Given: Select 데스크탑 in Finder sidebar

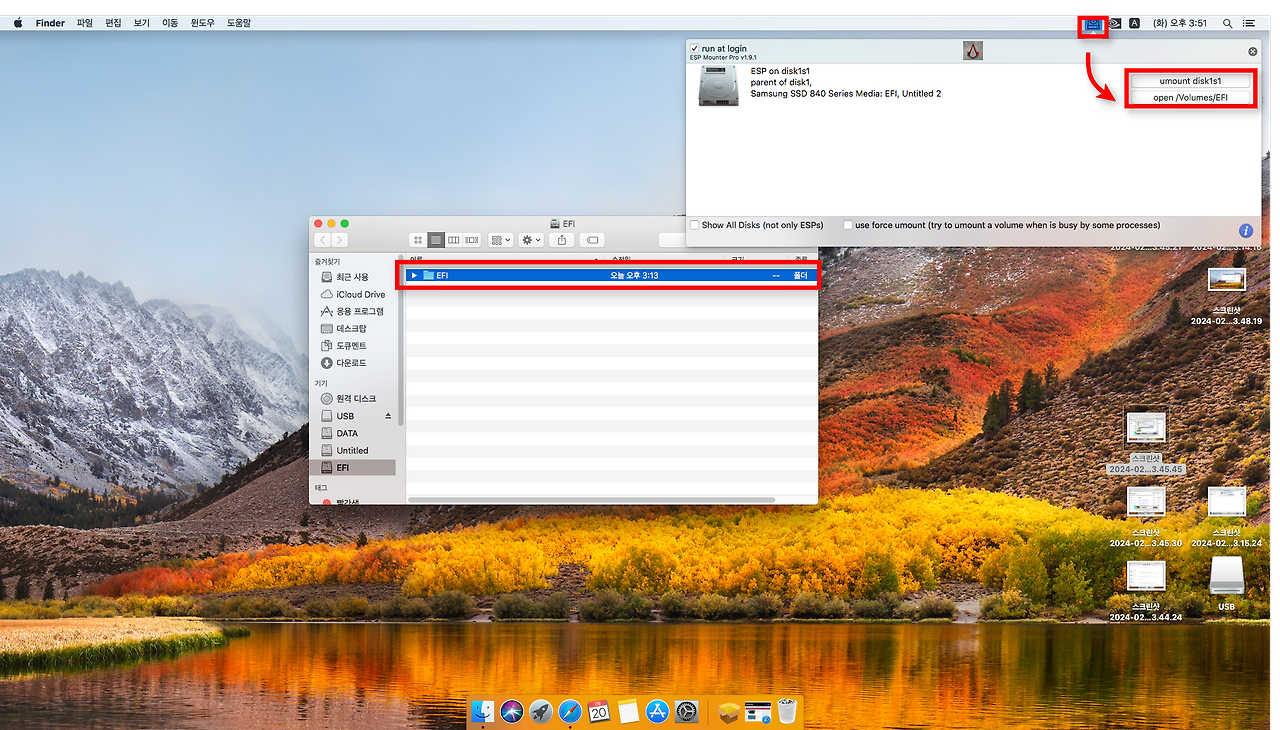Looking at the screenshot, I should 352,329.
